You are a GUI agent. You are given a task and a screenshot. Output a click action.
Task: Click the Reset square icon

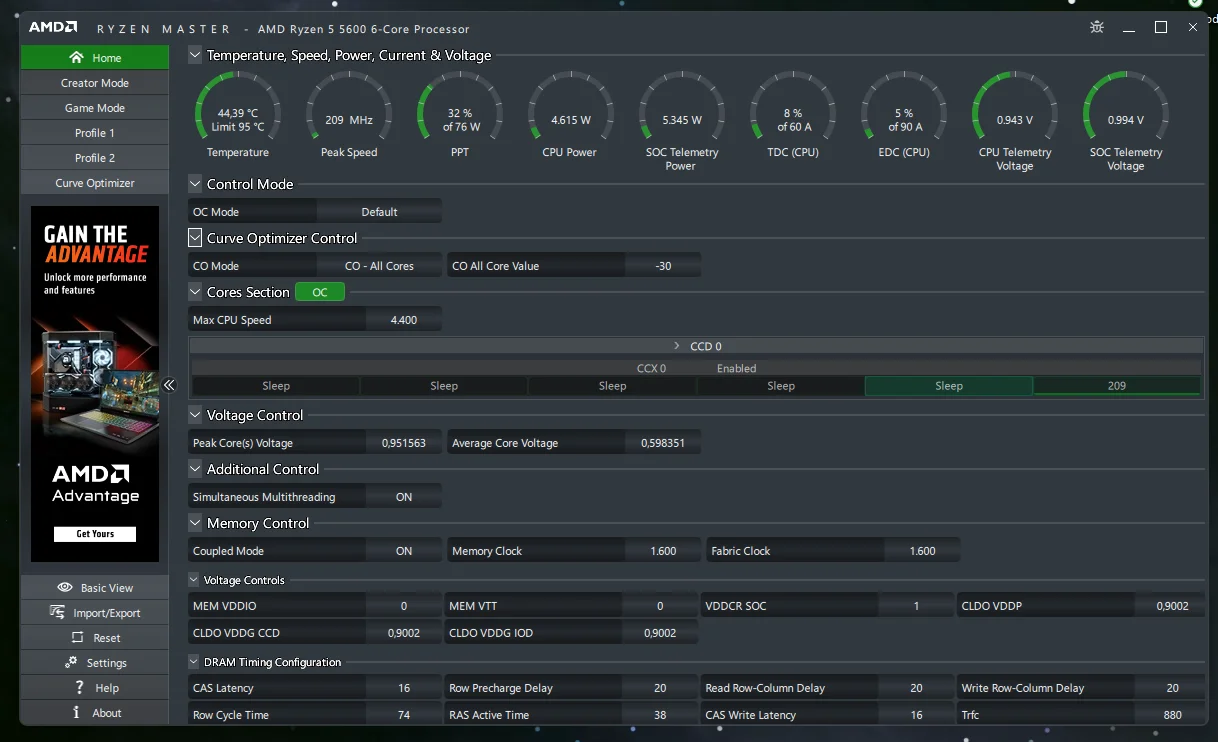77,638
